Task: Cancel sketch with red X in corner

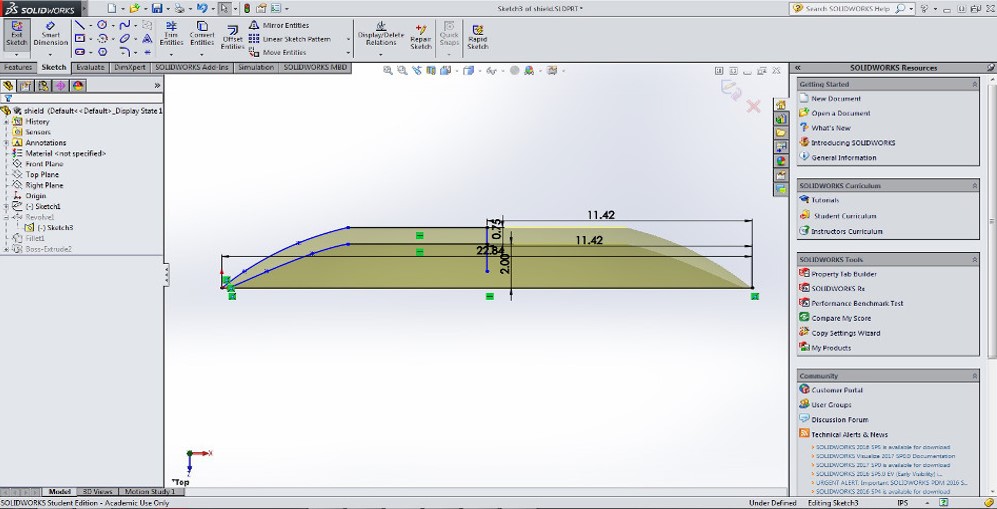Action: 753,106
